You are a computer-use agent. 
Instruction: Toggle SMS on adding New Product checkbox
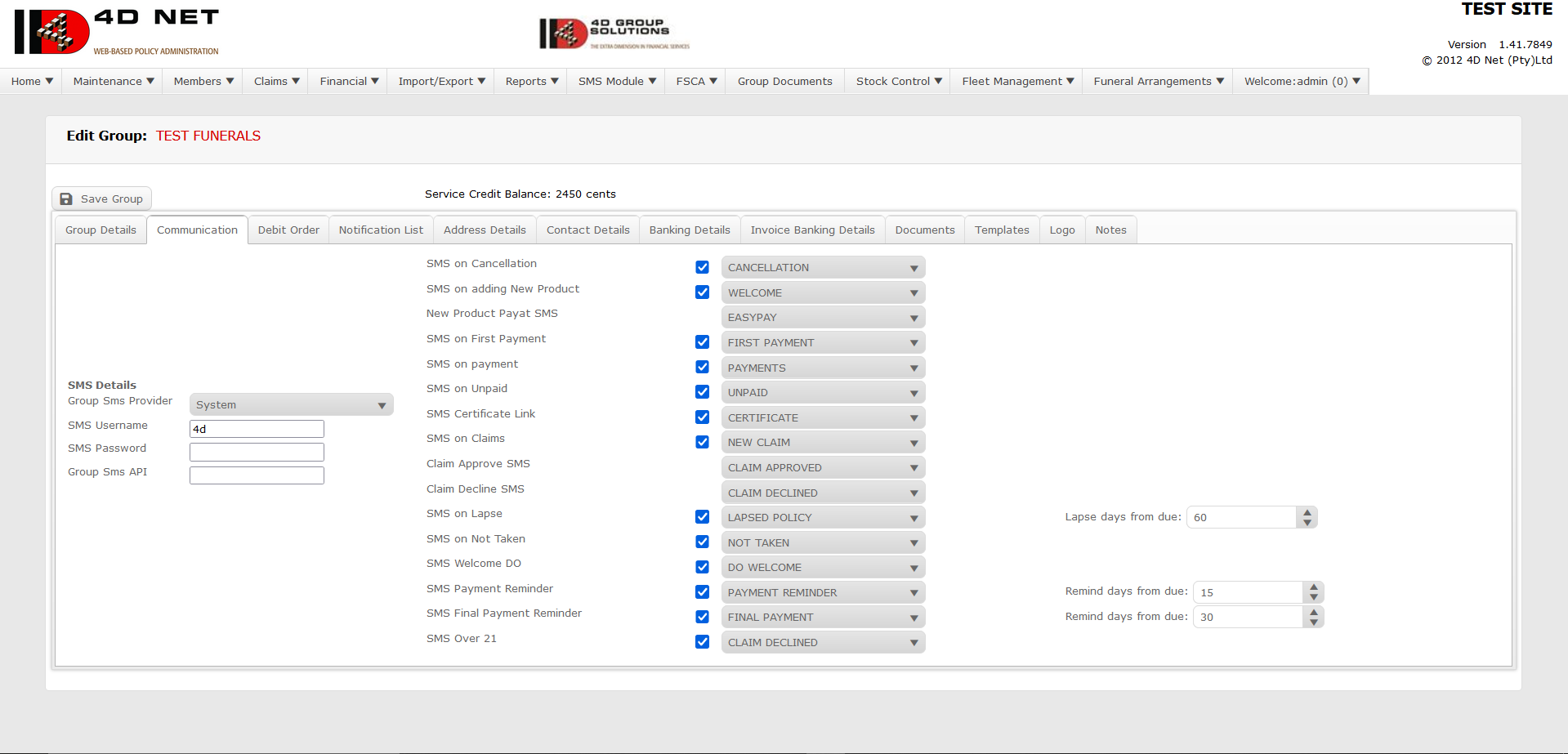[702, 292]
